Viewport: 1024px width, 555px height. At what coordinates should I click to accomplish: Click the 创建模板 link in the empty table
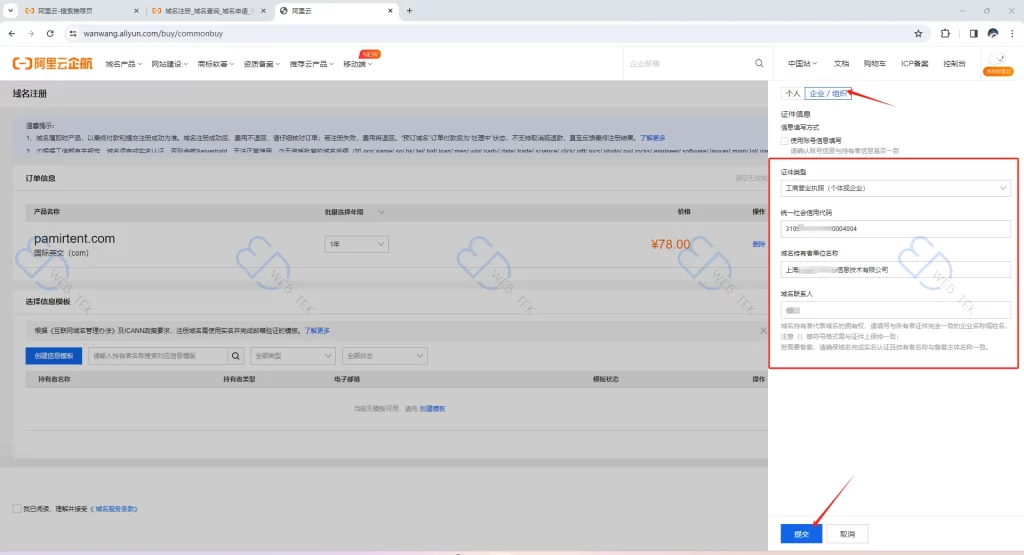coord(432,409)
